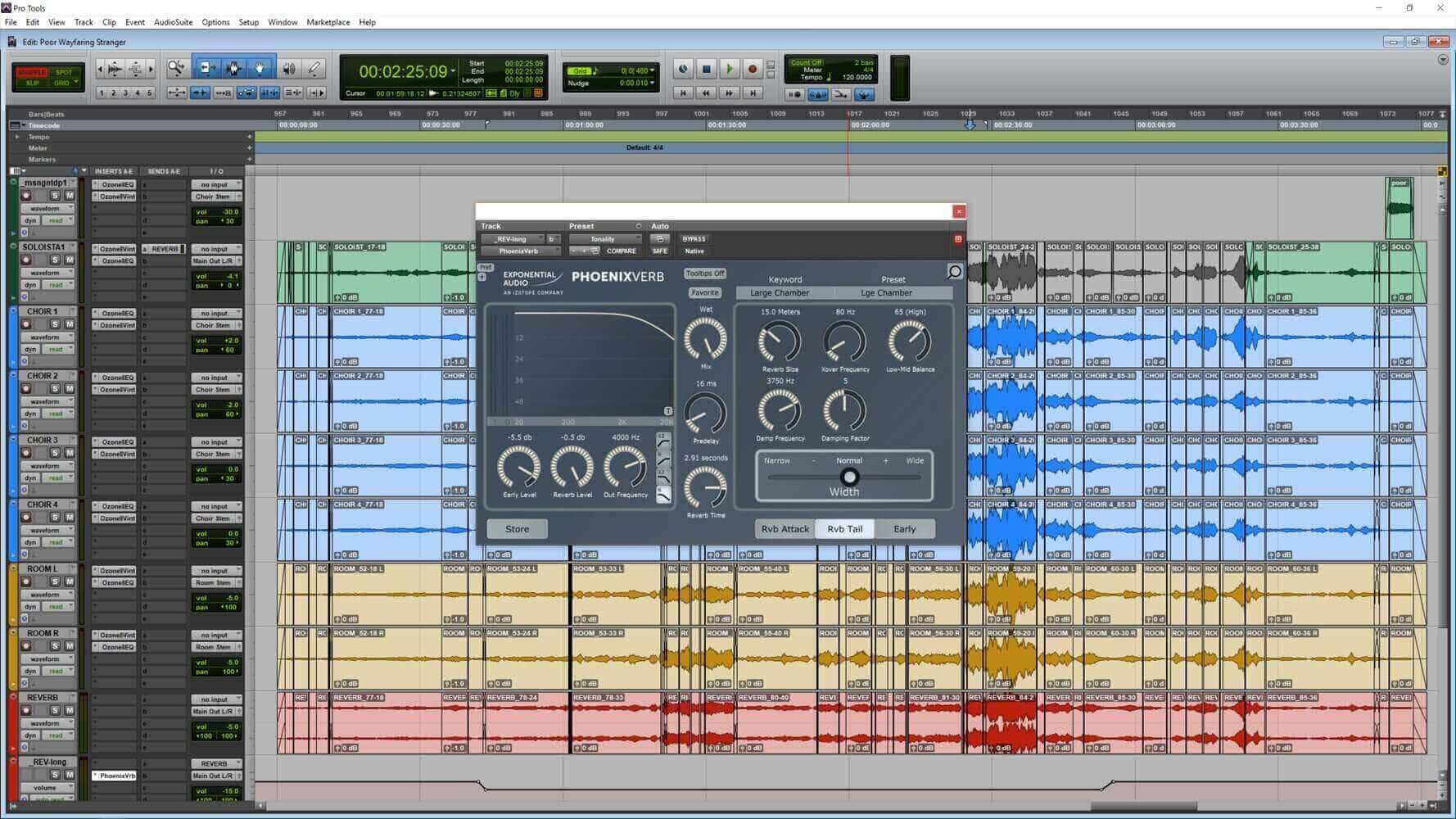Click the Favorite button
This screenshot has width=1456, height=819.
point(704,292)
